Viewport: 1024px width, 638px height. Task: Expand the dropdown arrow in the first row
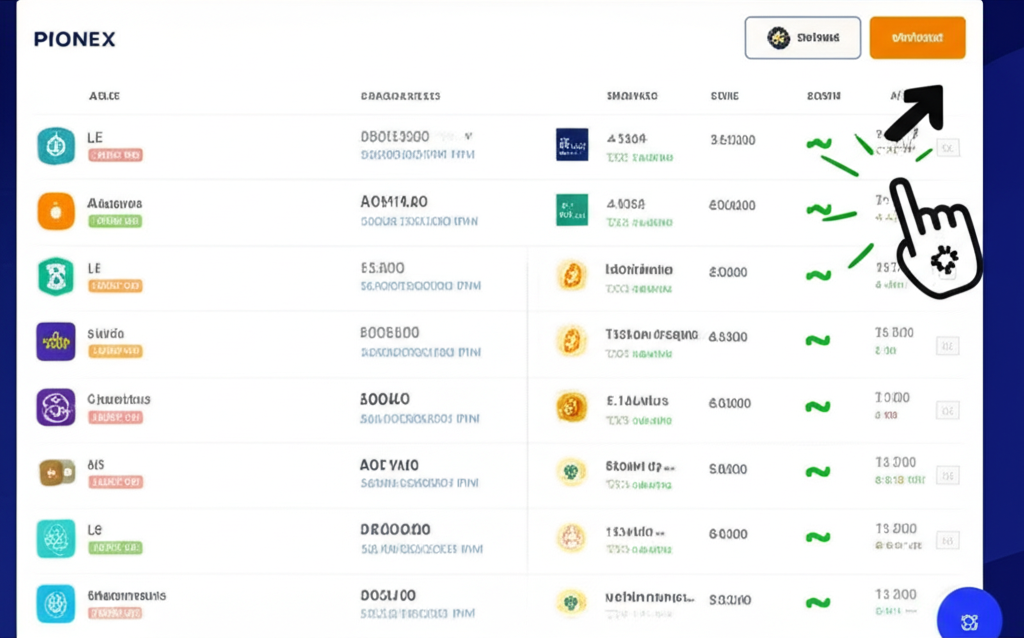tap(468, 136)
